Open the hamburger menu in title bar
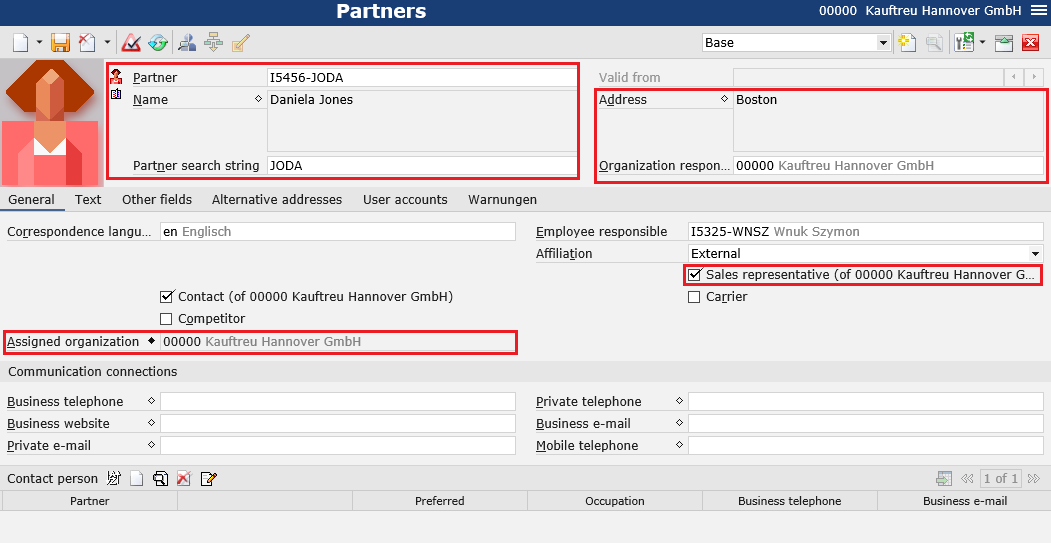This screenshot has width=1051, height=543. tap(1038, 11)
